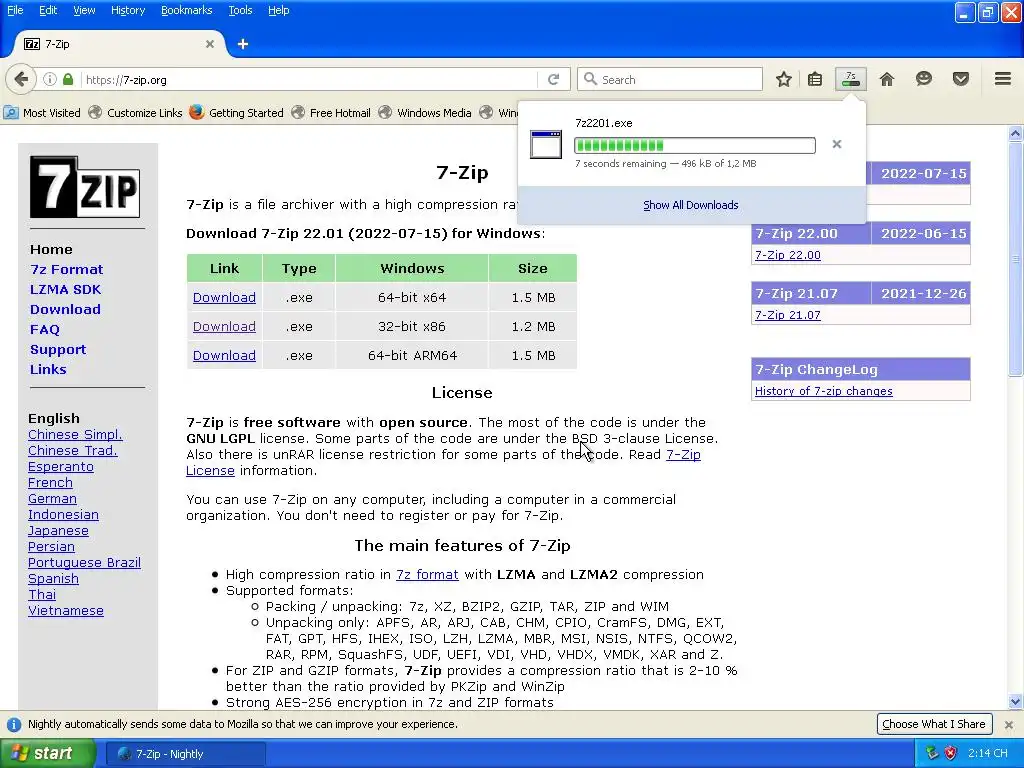Screen dimensions: 1024x768
Task: Dismiss the Mozilla data notification bar
Action: point(1009,724)
